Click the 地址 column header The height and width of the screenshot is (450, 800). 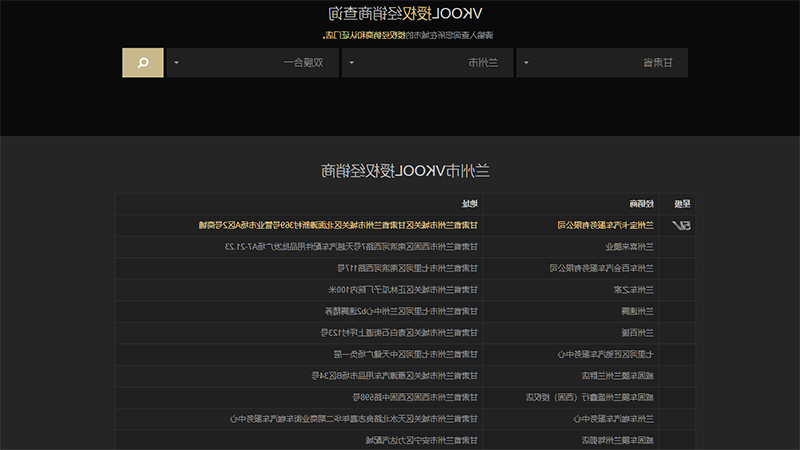pos(470,204)
